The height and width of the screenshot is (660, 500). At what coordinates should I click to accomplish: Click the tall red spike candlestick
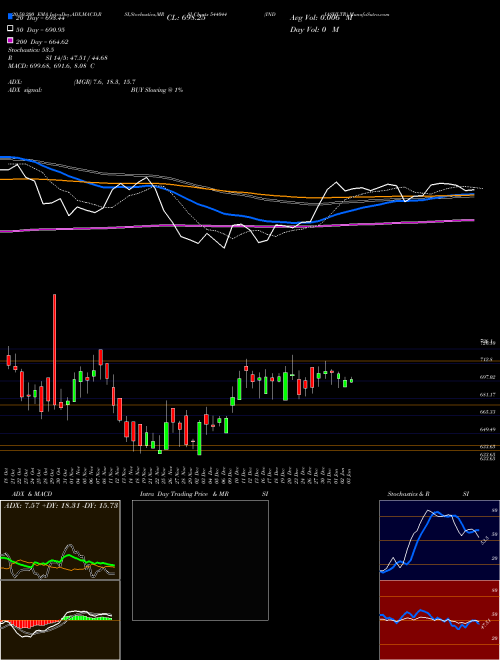tap(54, 349)
